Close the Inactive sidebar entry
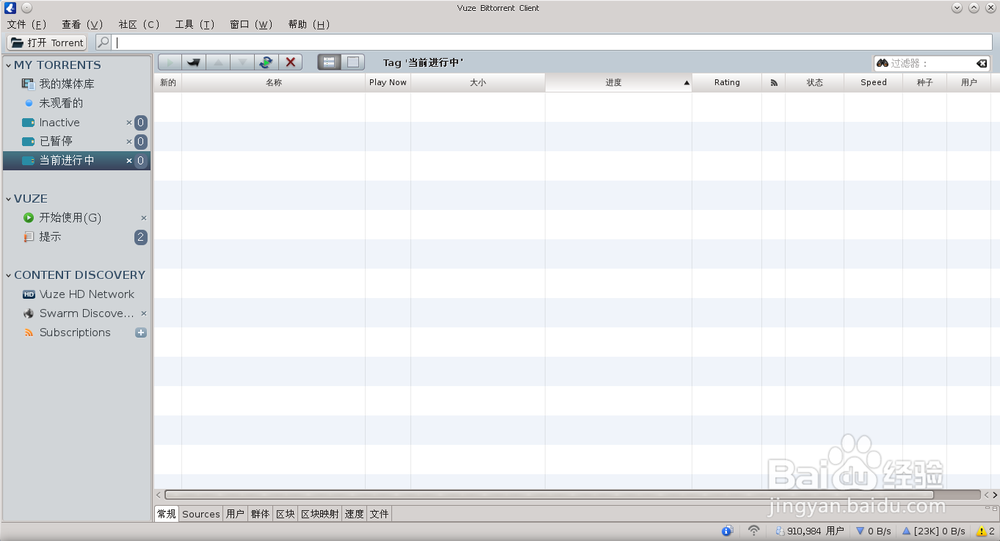This screenshot has height=541, width=1000. [x=129, y=122]
